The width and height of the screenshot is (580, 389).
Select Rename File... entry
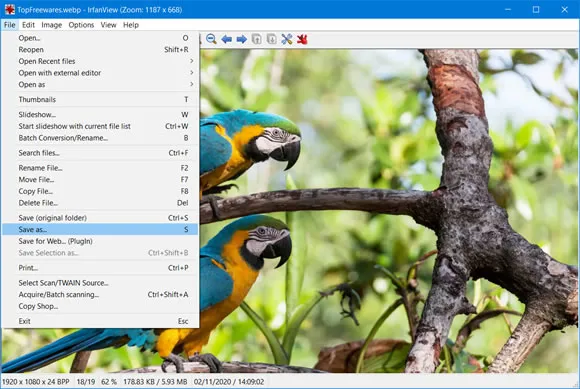point(100,168)
